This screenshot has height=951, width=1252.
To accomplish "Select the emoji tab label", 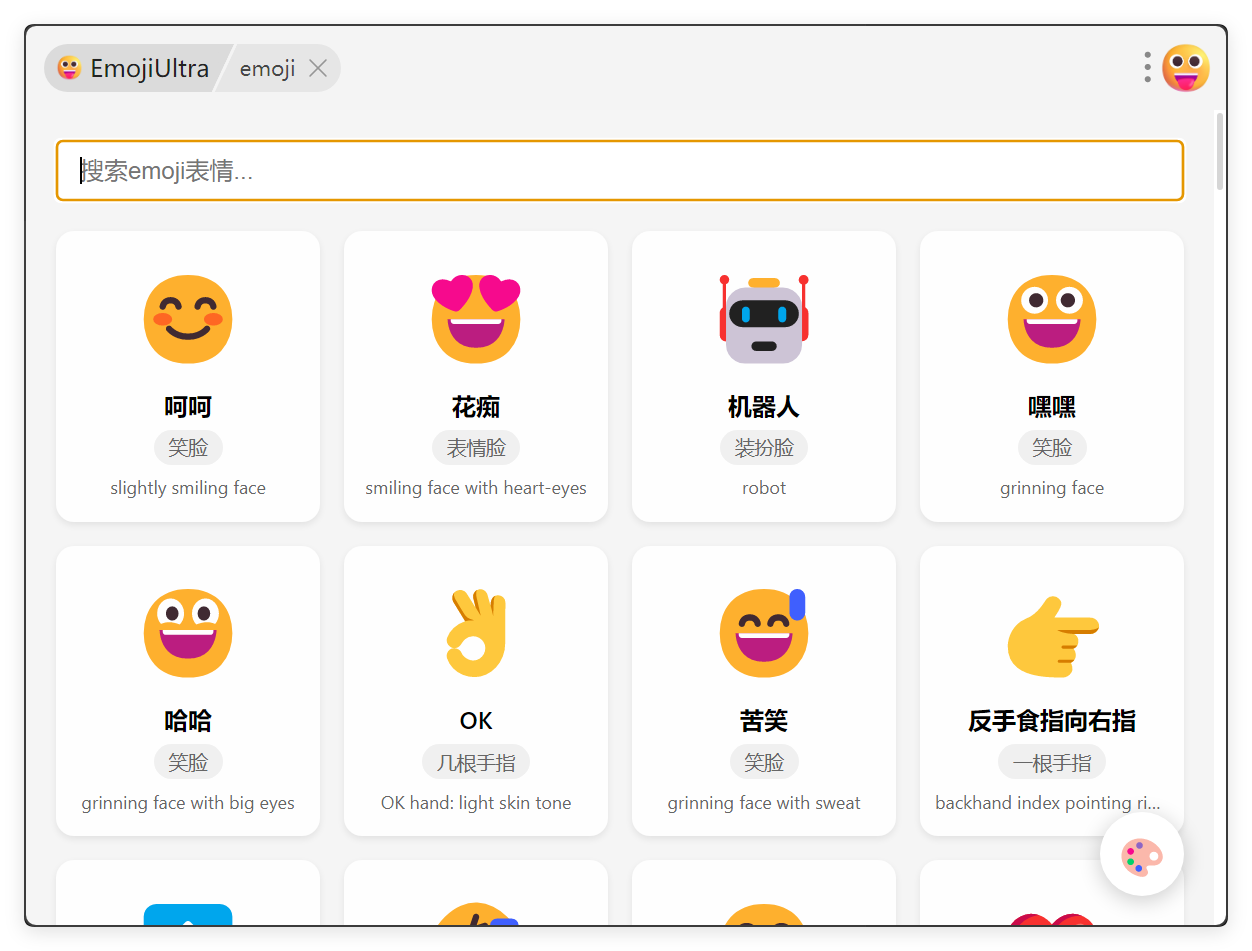I will click(268, 68).
